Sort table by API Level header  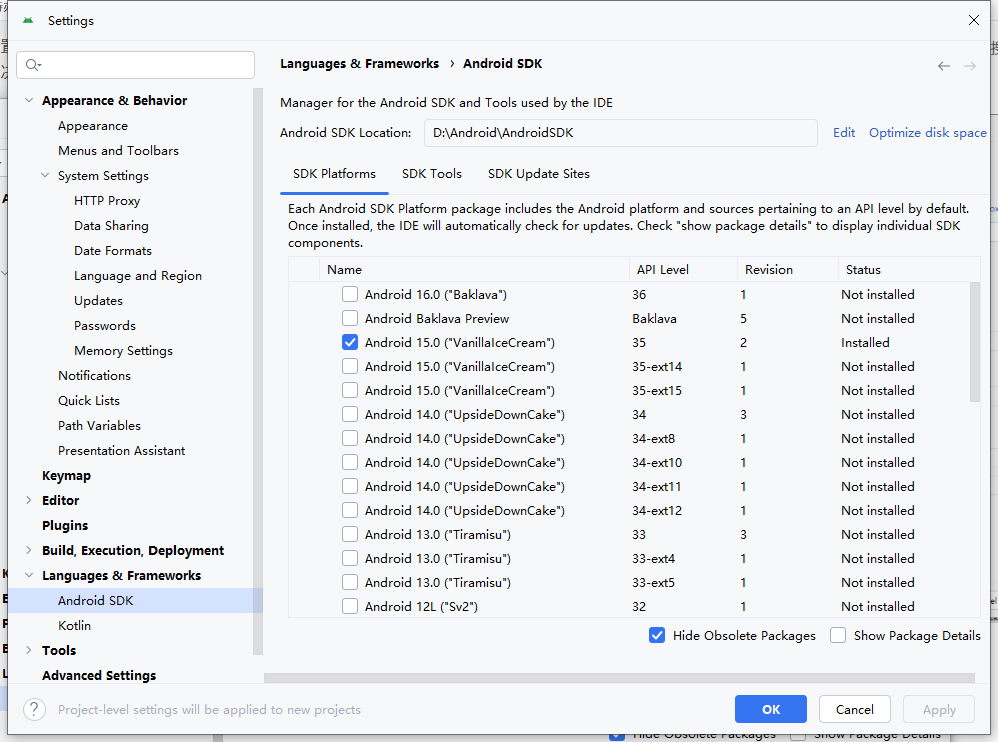coord(683,269)
